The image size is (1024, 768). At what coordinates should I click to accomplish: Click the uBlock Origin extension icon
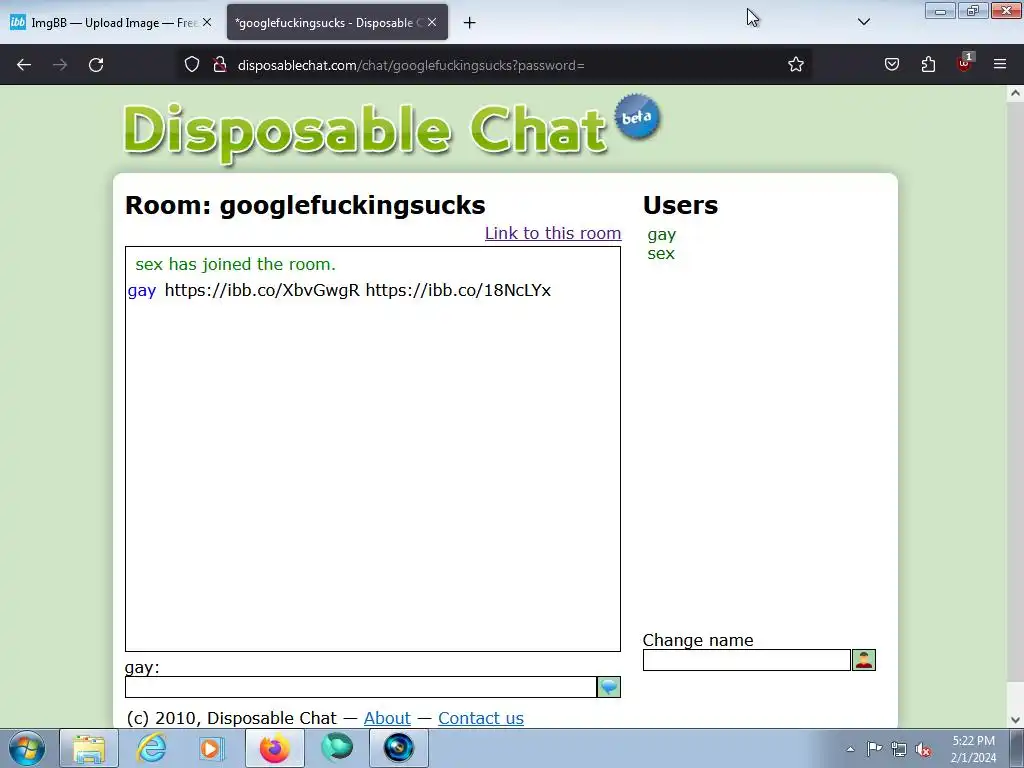pyautogui.click(x=965, y=63)
